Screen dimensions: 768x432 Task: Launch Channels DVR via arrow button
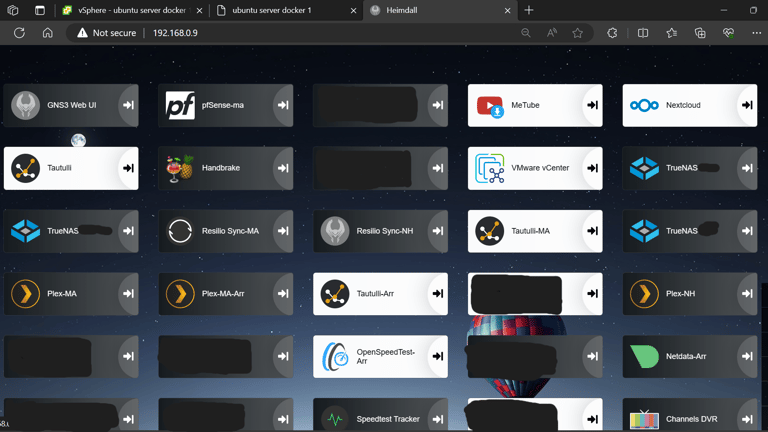click(747, 419)
